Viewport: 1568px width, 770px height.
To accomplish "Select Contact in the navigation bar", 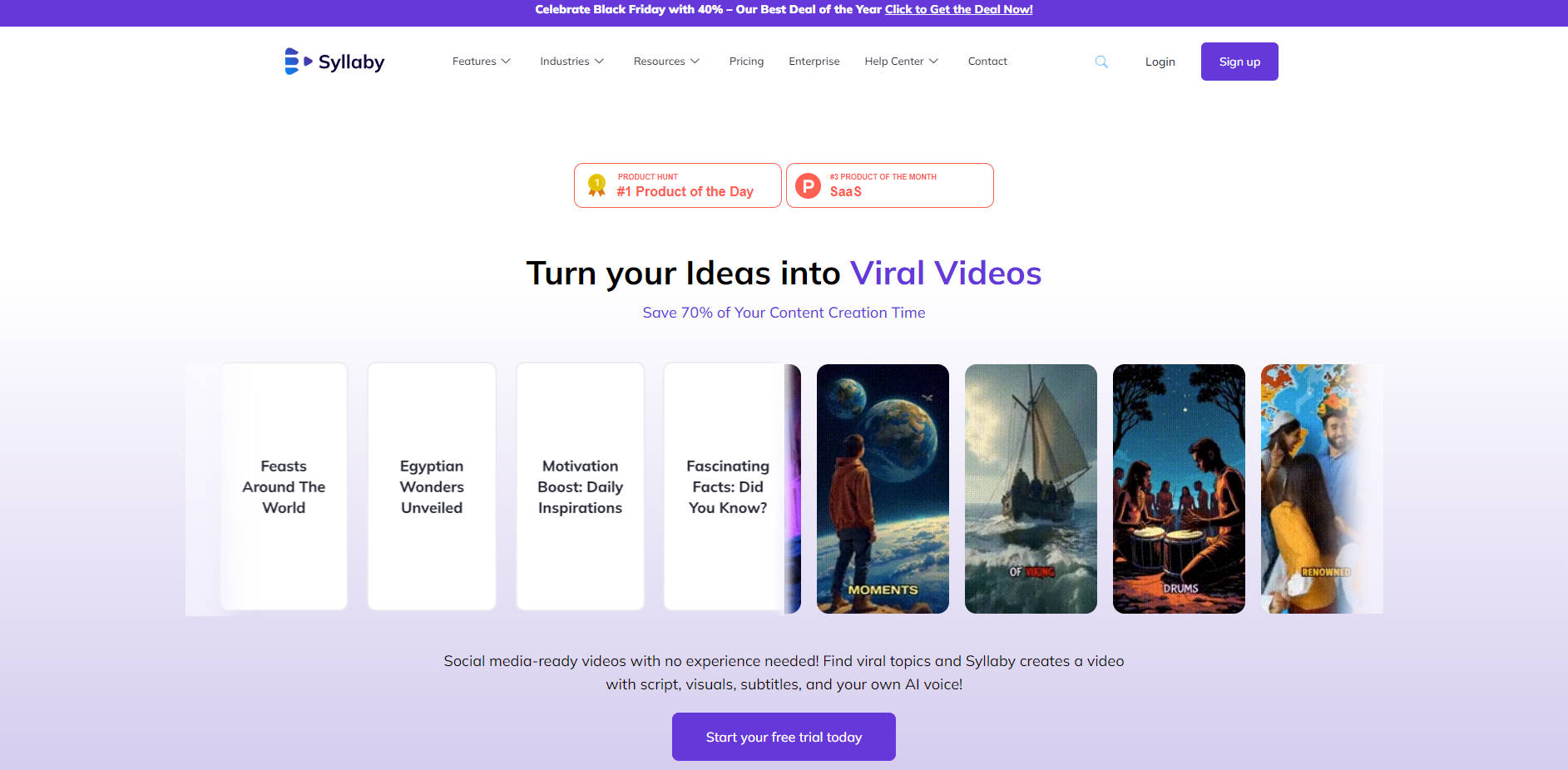I will pyautogui.click(x=987, y=62).
